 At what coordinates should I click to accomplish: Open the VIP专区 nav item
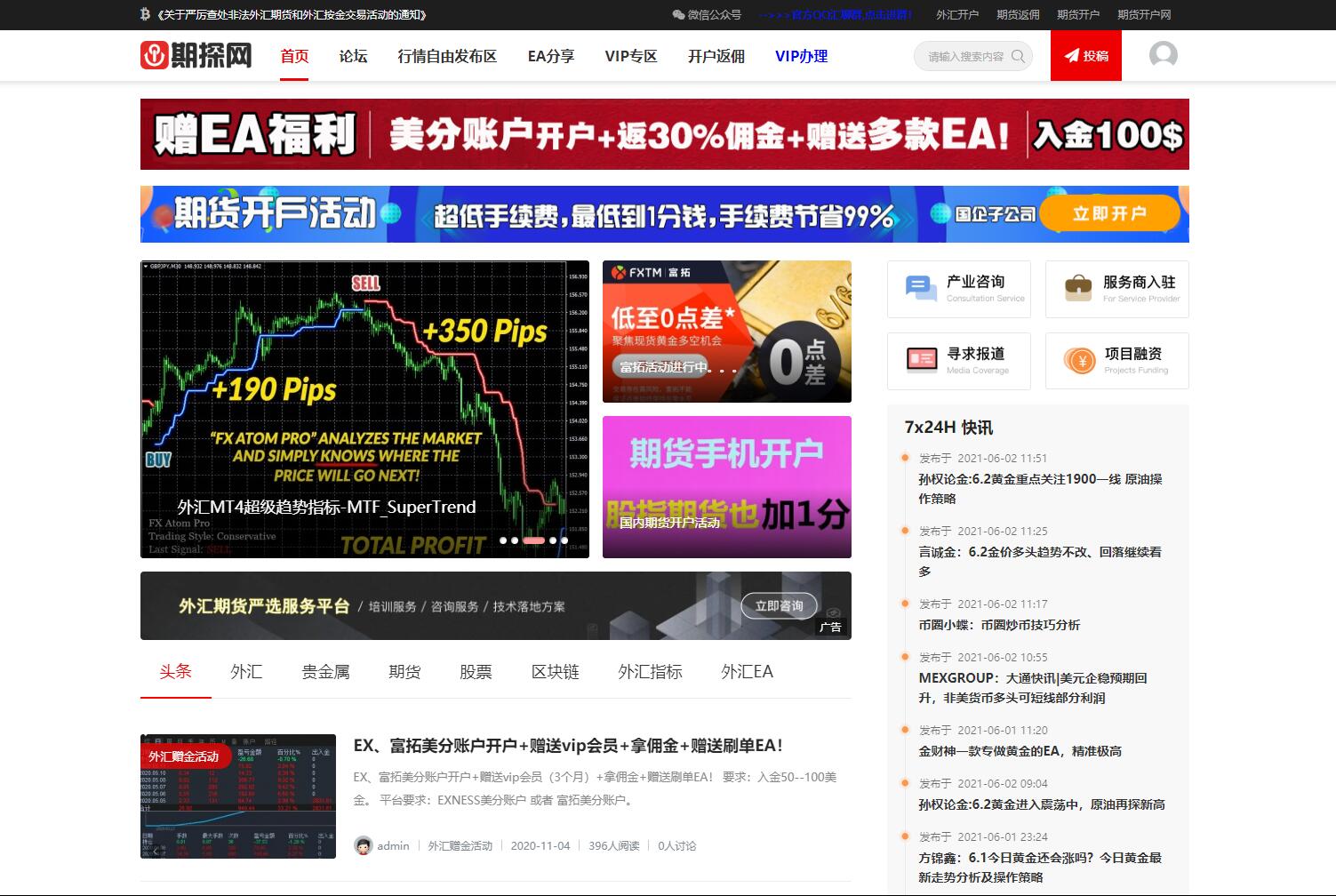[x=631, y=56]
